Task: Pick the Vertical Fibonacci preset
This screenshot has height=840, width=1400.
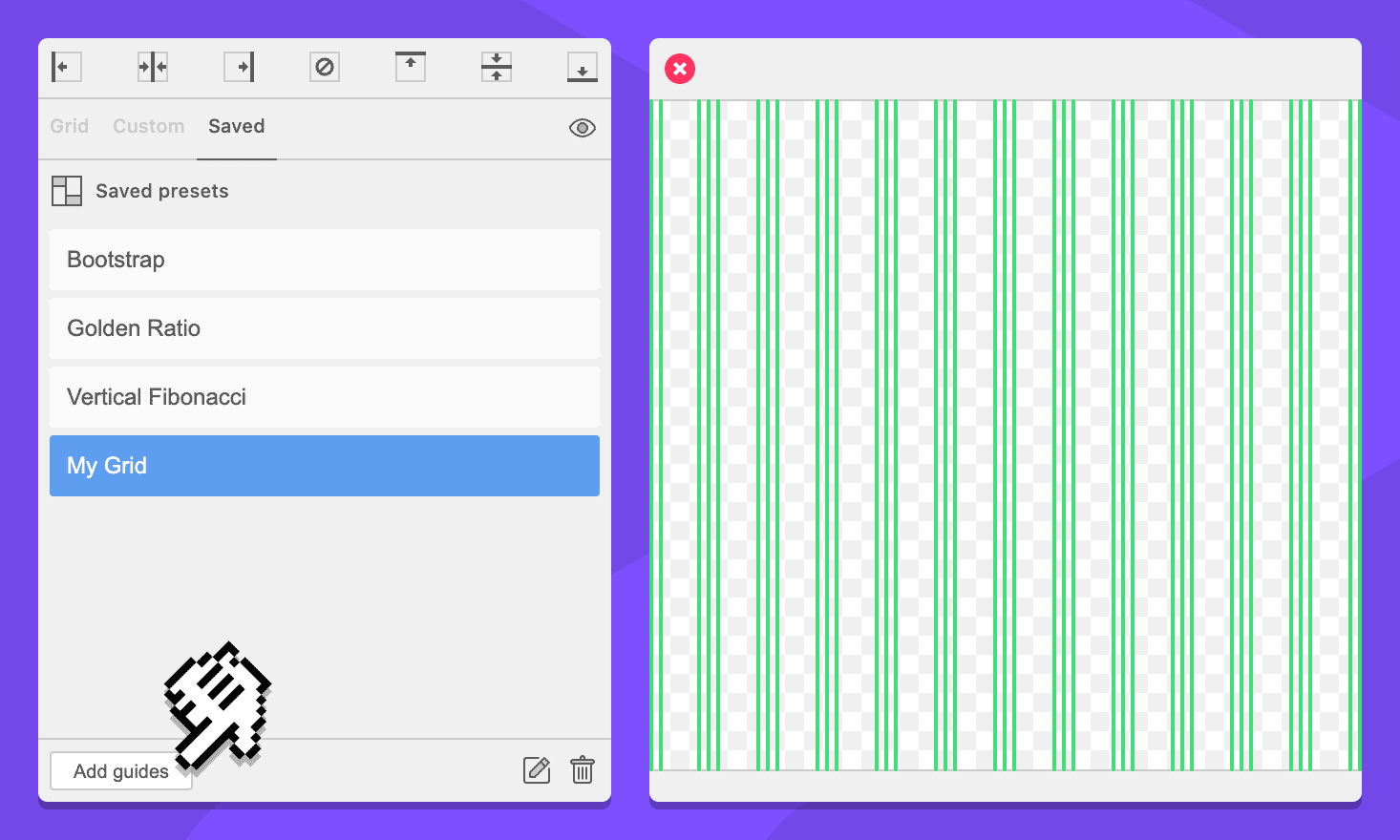Action: point(325,397)
